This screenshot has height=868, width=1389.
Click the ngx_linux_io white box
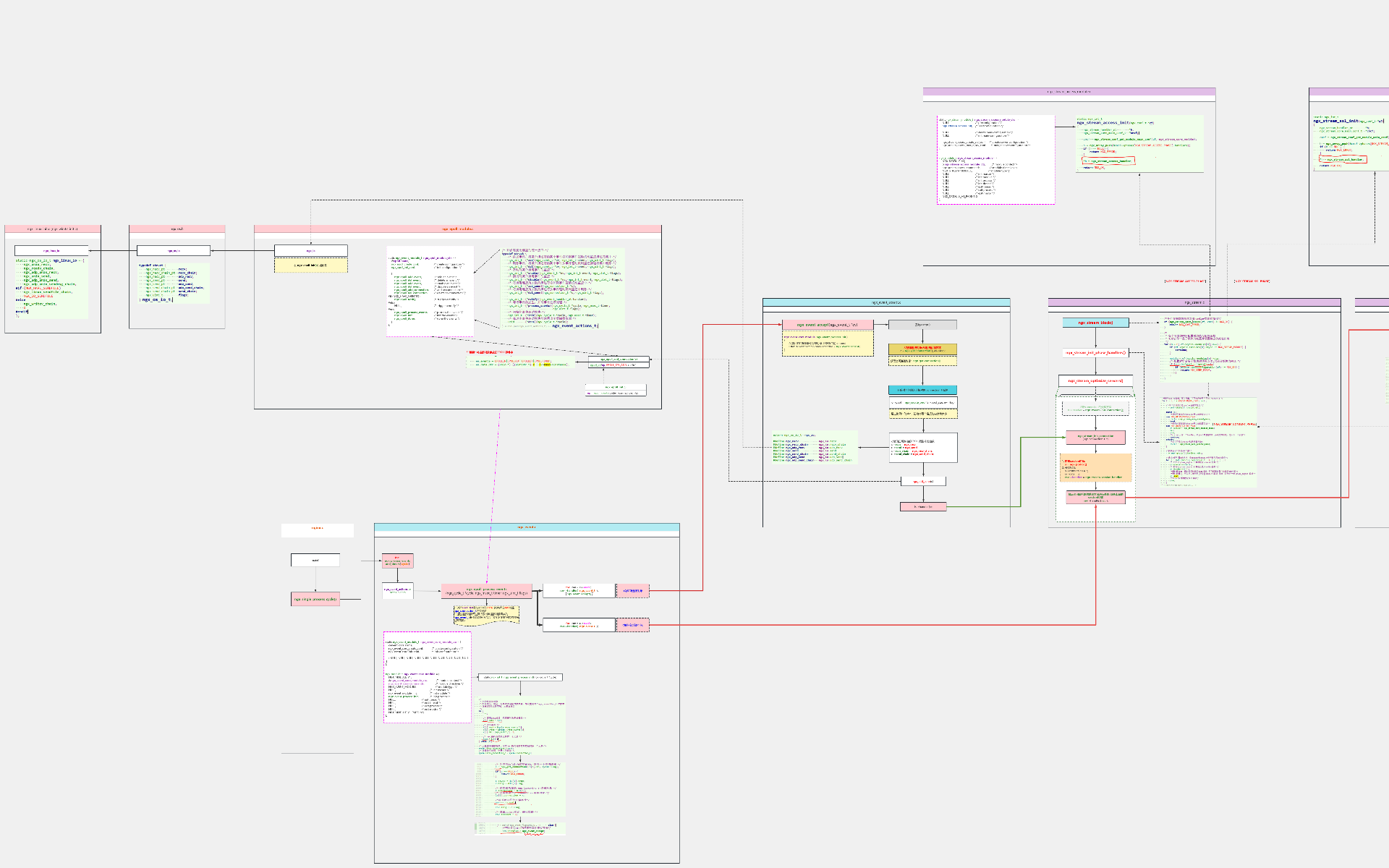51,251
